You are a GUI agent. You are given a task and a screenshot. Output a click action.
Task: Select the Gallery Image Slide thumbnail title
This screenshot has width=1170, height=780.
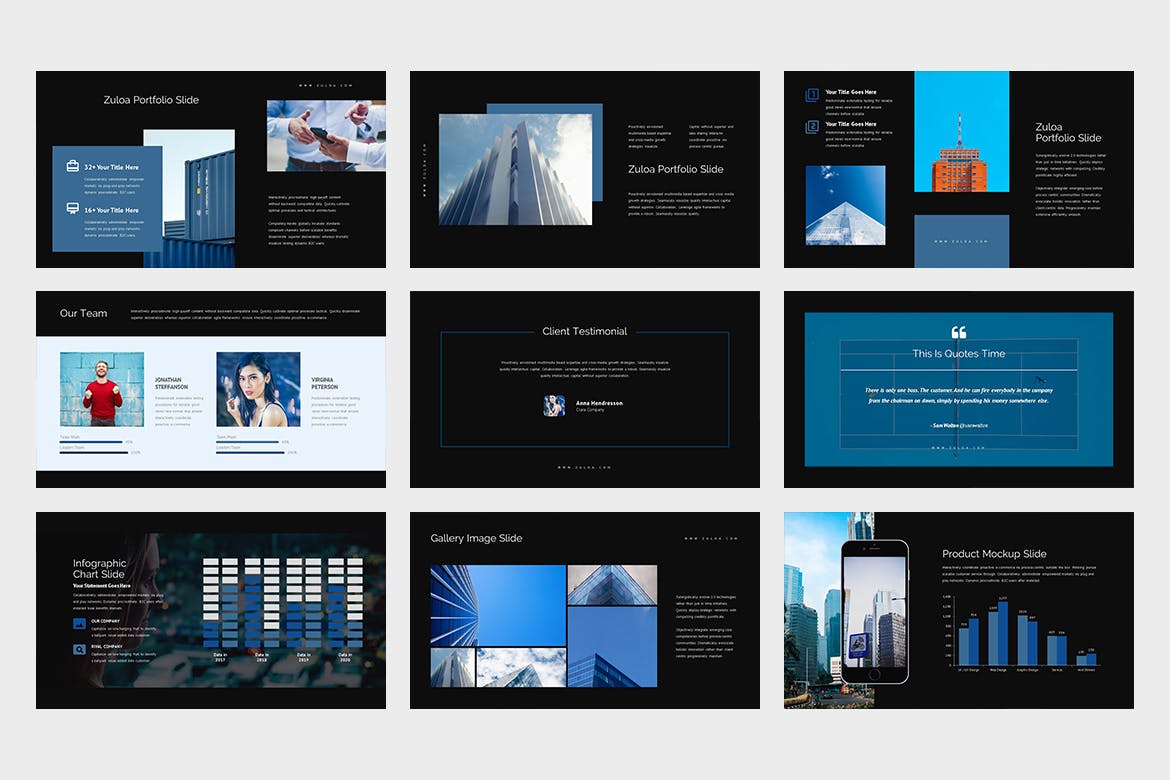point(476,538)
